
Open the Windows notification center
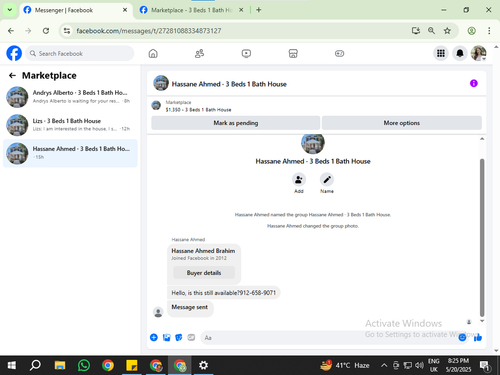[x=484, y=366]
